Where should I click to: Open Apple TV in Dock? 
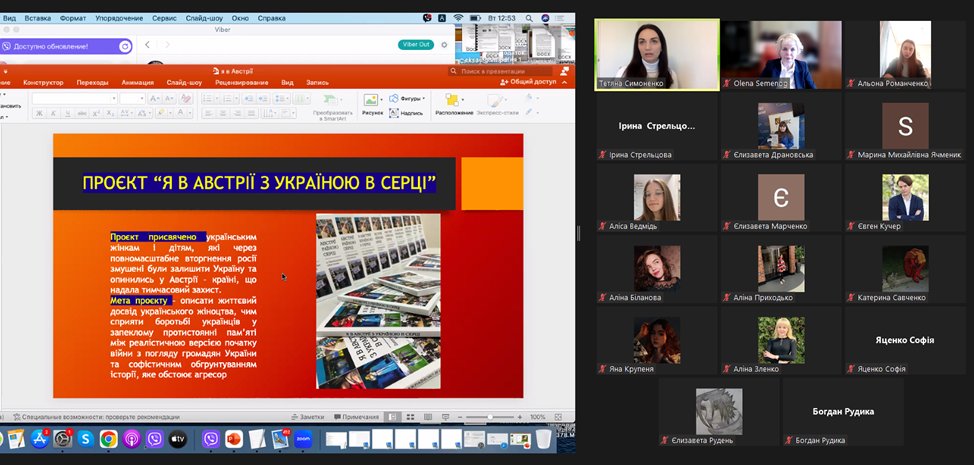tap(178, 439)
